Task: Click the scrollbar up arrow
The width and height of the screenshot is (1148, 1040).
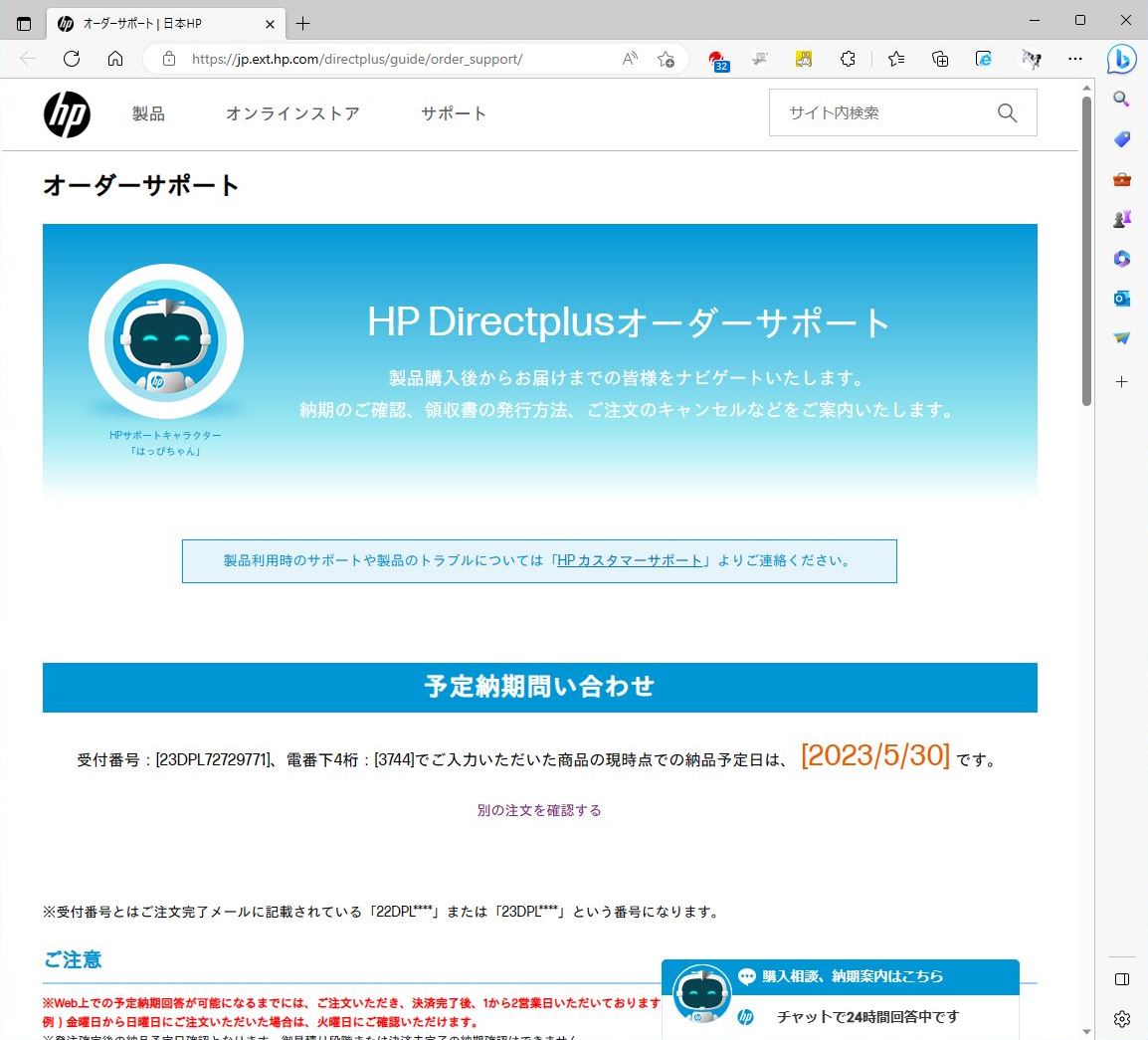Action: 1086,88
